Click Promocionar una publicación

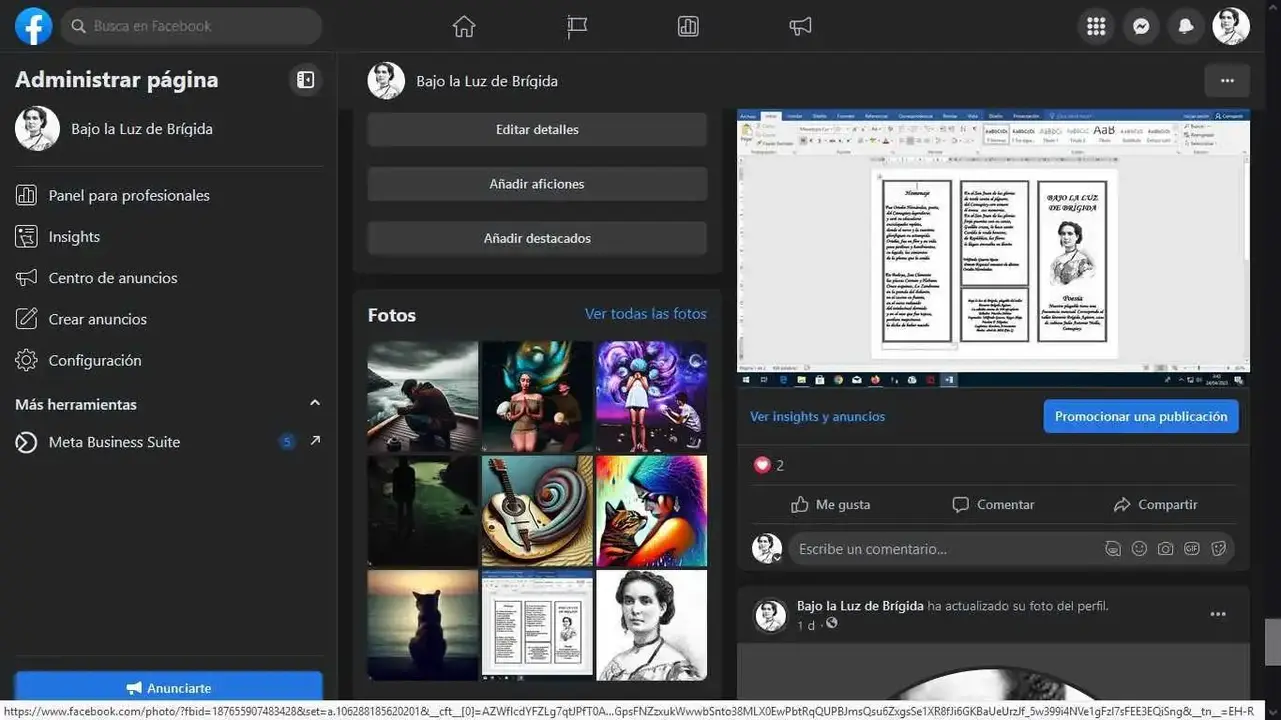point(1141,417)
